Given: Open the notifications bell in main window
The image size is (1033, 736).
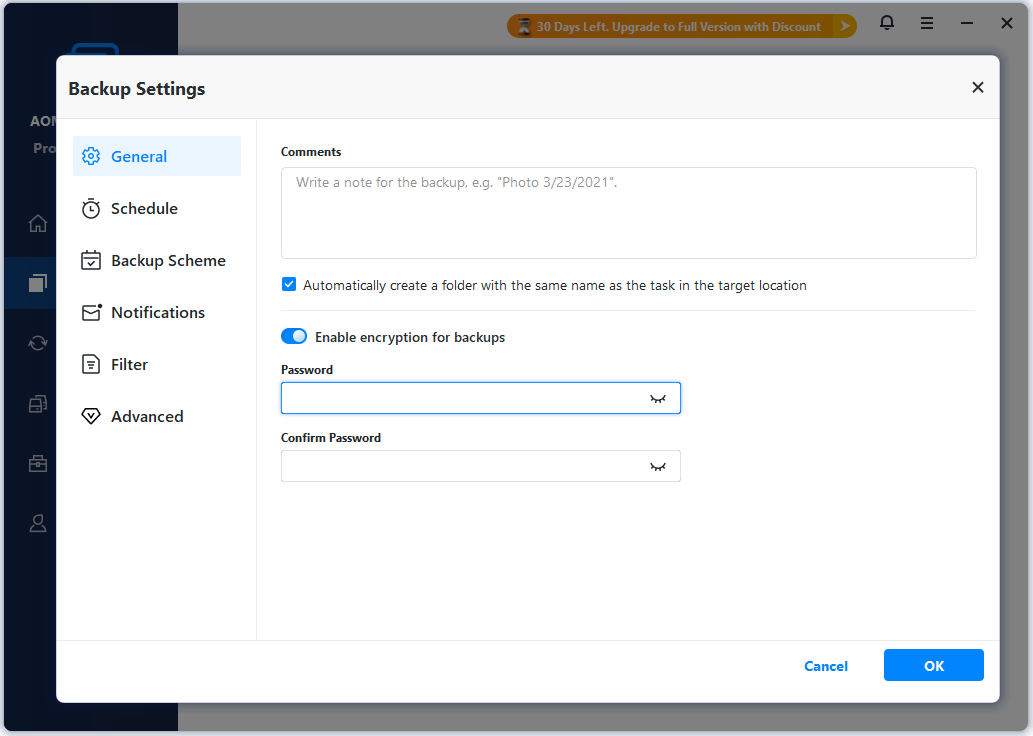Looking at the screenshot, I should pyautogui.click(x=887, y=23).
